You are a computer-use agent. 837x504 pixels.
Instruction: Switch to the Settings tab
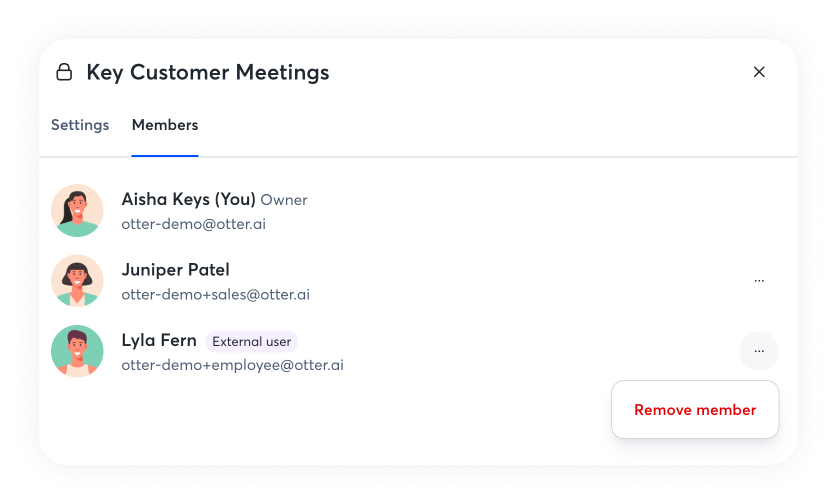(80, 125)
